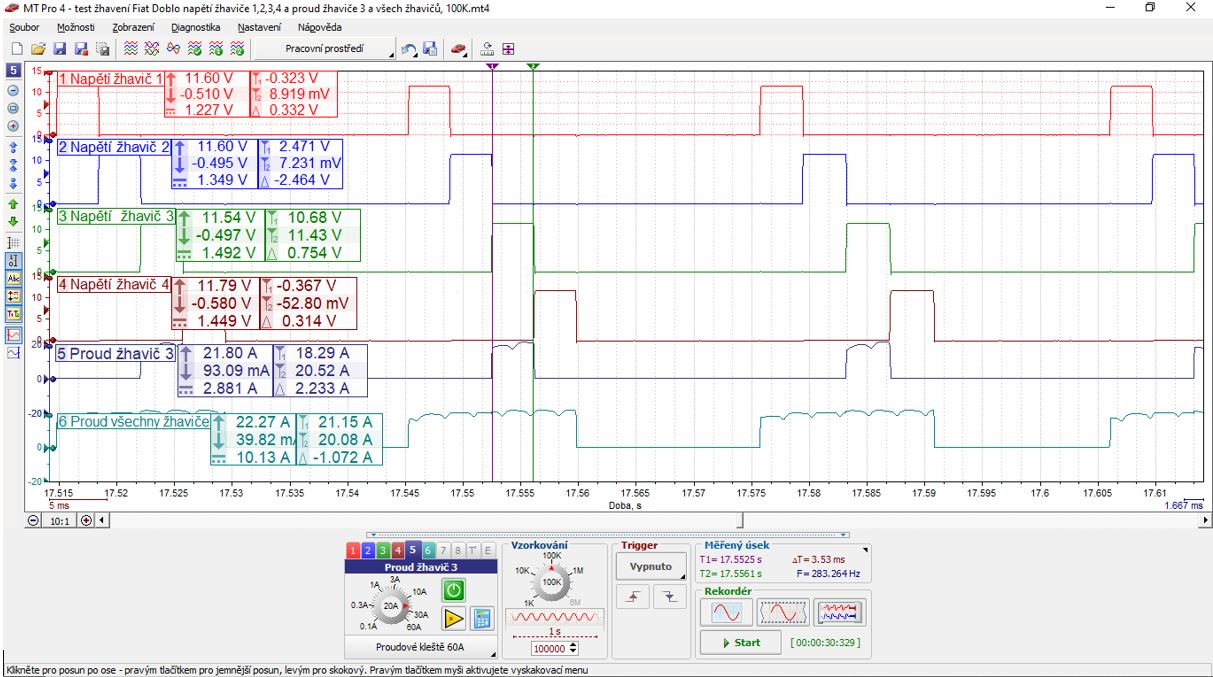1213x677 pixels.
Task: Open the Soubor menu
Action: [x=24, y=27]
